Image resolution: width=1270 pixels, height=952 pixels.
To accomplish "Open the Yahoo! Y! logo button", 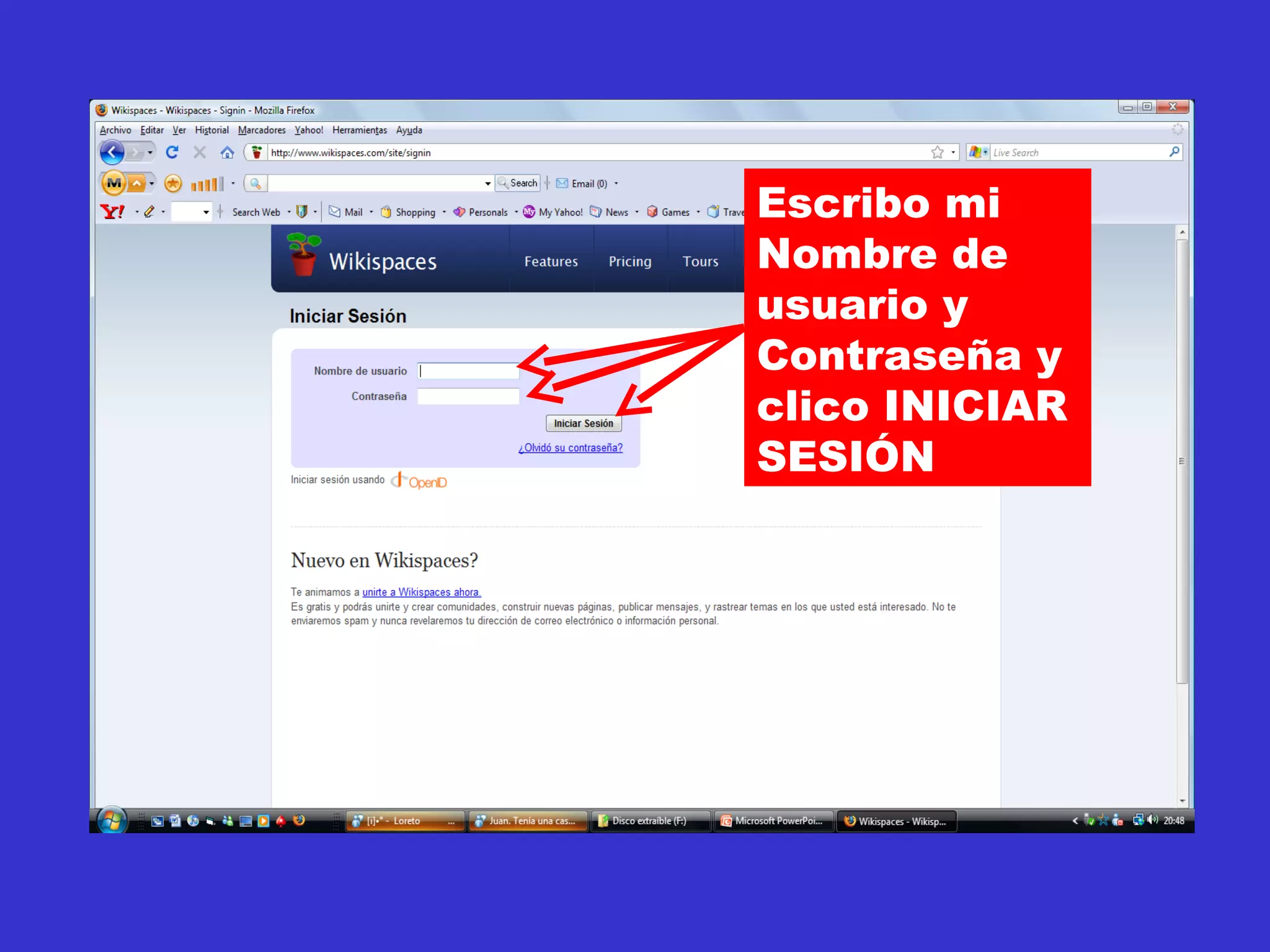I will [112, 212].
